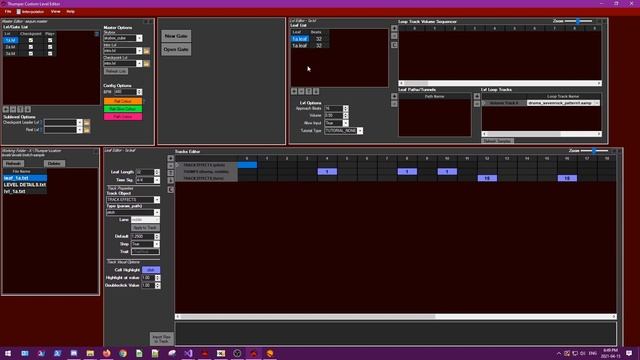Add path plus icon beside Leaf Paths/Tunnels
640x360 pixels.
click(394, 96)
